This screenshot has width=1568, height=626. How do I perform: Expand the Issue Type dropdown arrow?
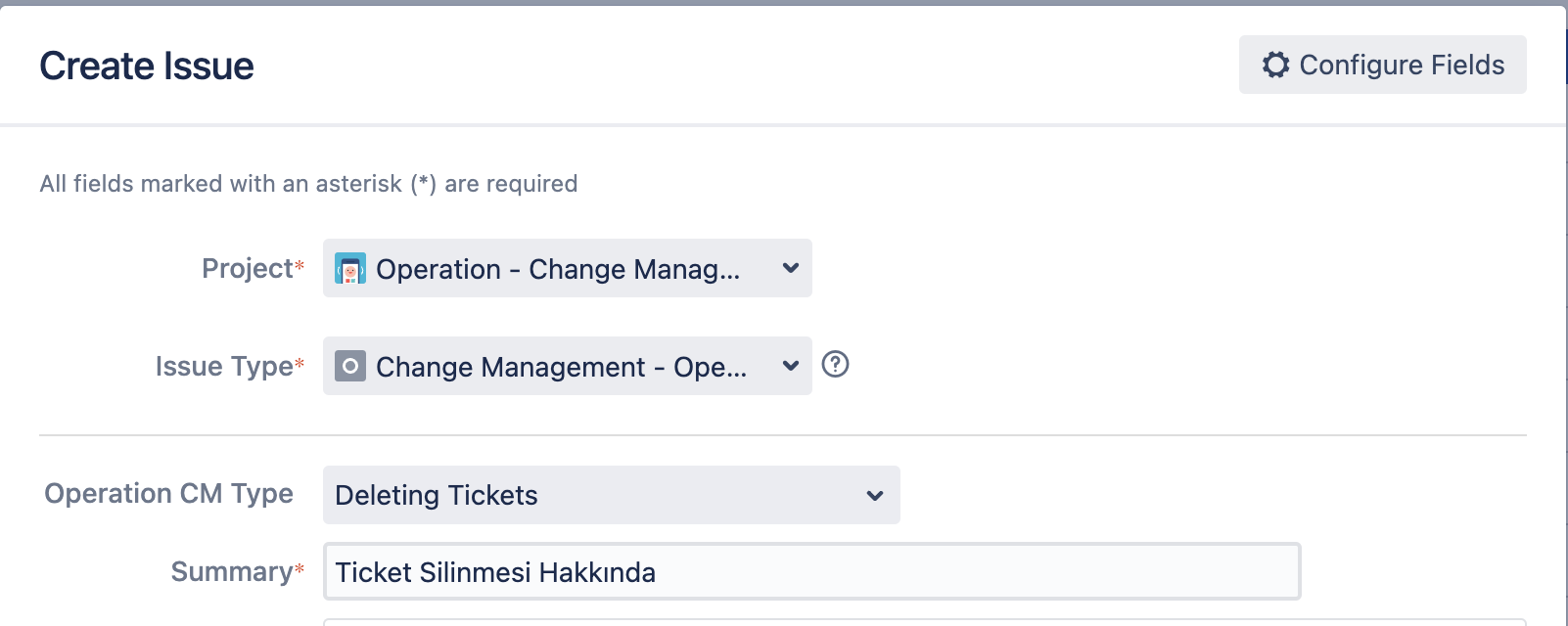(791, 366)
